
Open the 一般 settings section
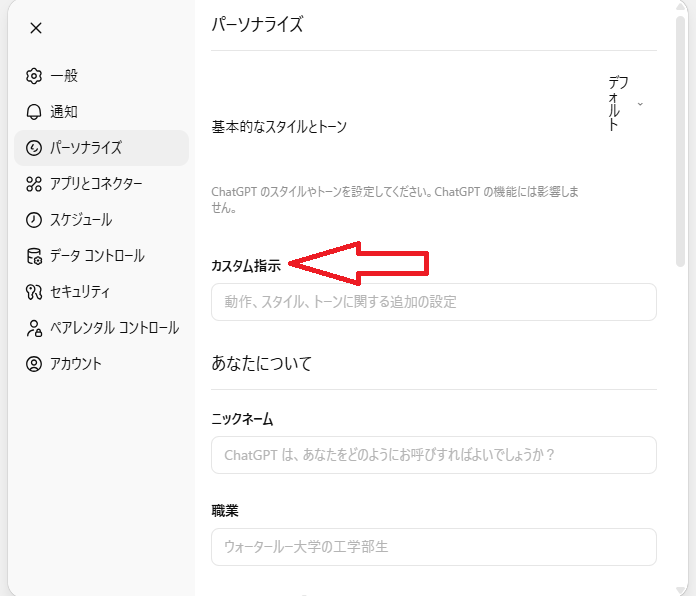(x=102, y=76)
